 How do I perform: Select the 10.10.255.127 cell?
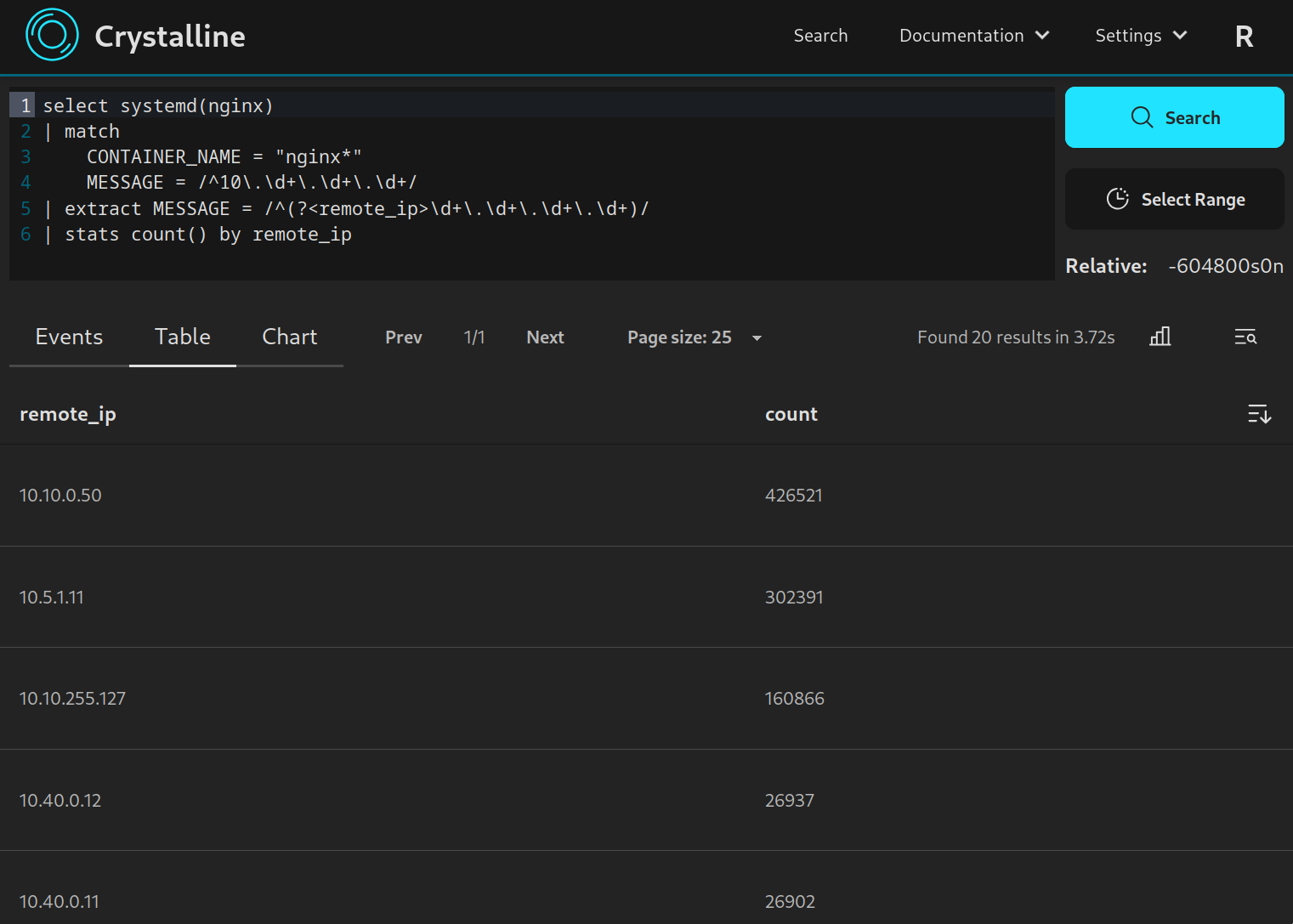[x=72, y=699]
